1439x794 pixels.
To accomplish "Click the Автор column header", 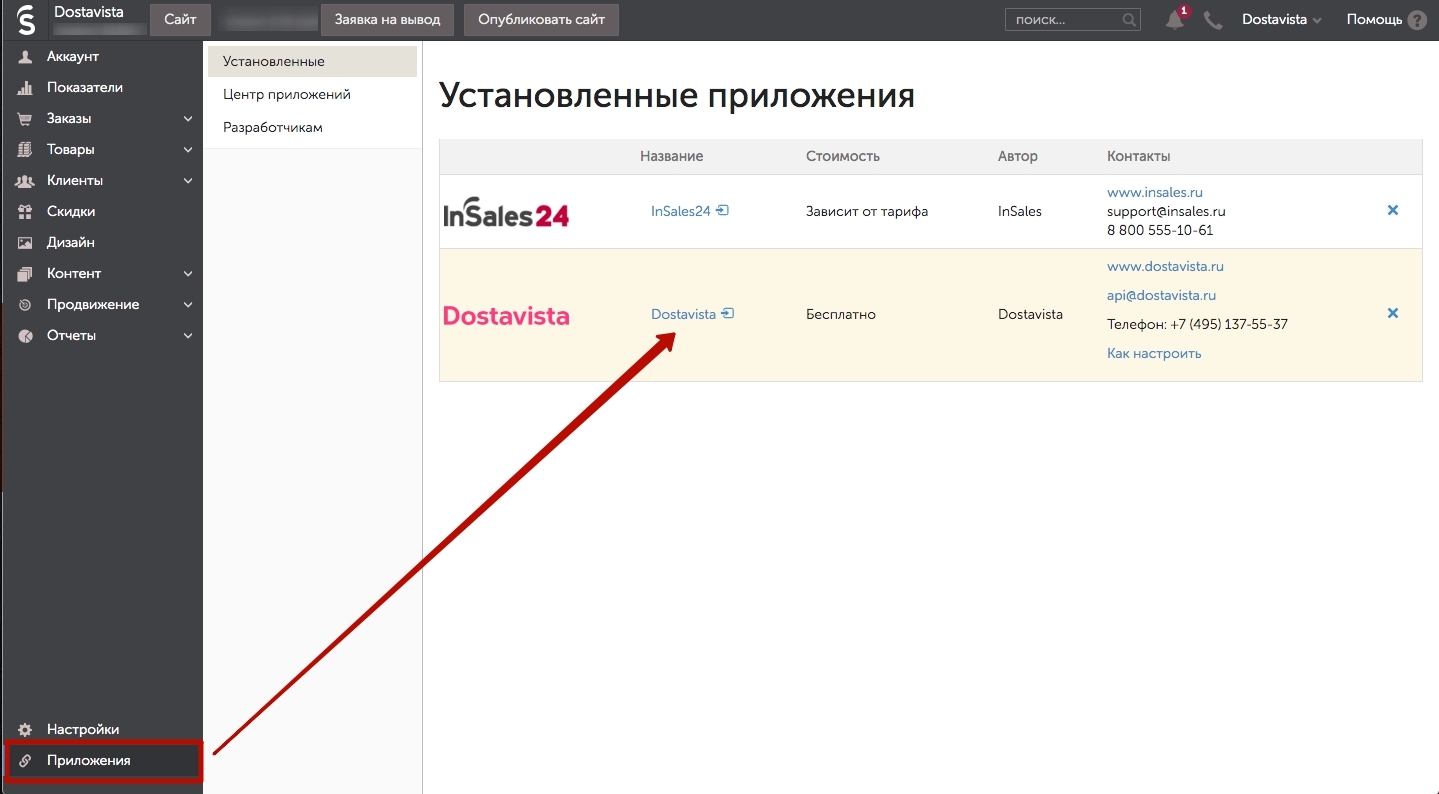I will (1018, 157).
